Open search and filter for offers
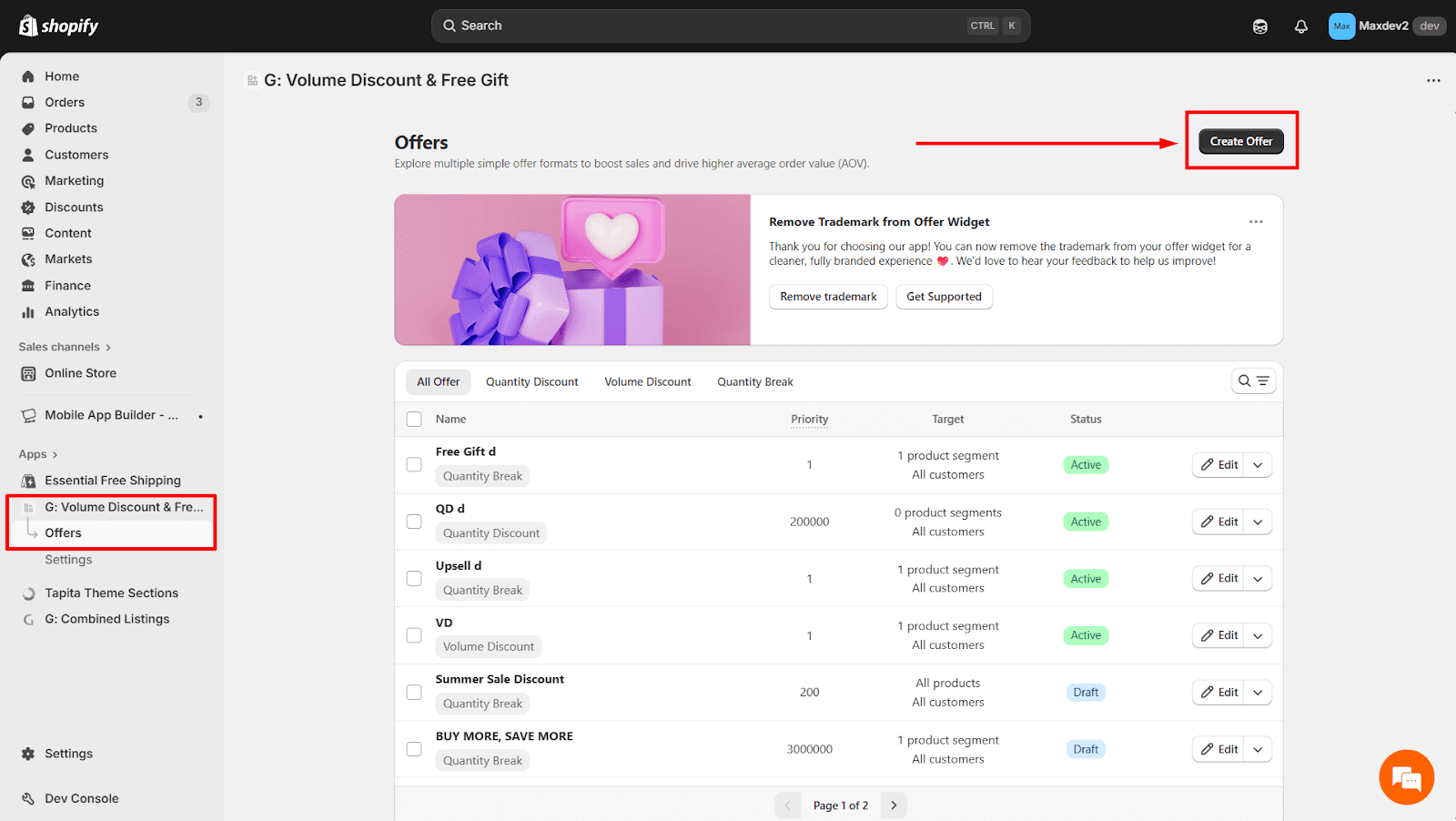The width and height of the screenshot is (1456, 821). pyautogui.click(x=1253, y=381)
